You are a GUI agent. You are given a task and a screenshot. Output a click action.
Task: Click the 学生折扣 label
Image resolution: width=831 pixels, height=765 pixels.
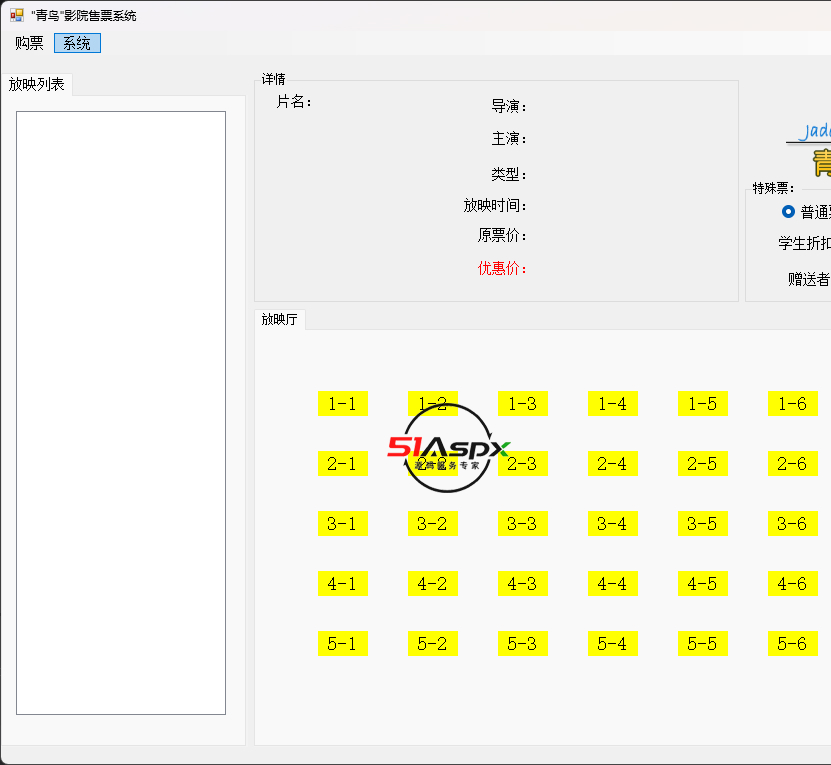pyautogui.click(x=804, y=243)
